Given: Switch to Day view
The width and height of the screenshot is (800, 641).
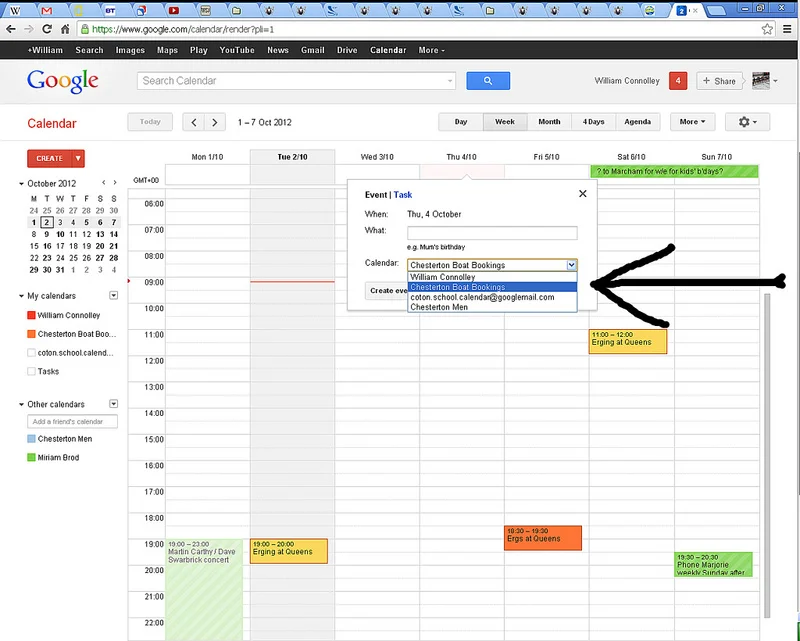Looking at the screenshot, I should pyautogui.click(x=461, y=122).
